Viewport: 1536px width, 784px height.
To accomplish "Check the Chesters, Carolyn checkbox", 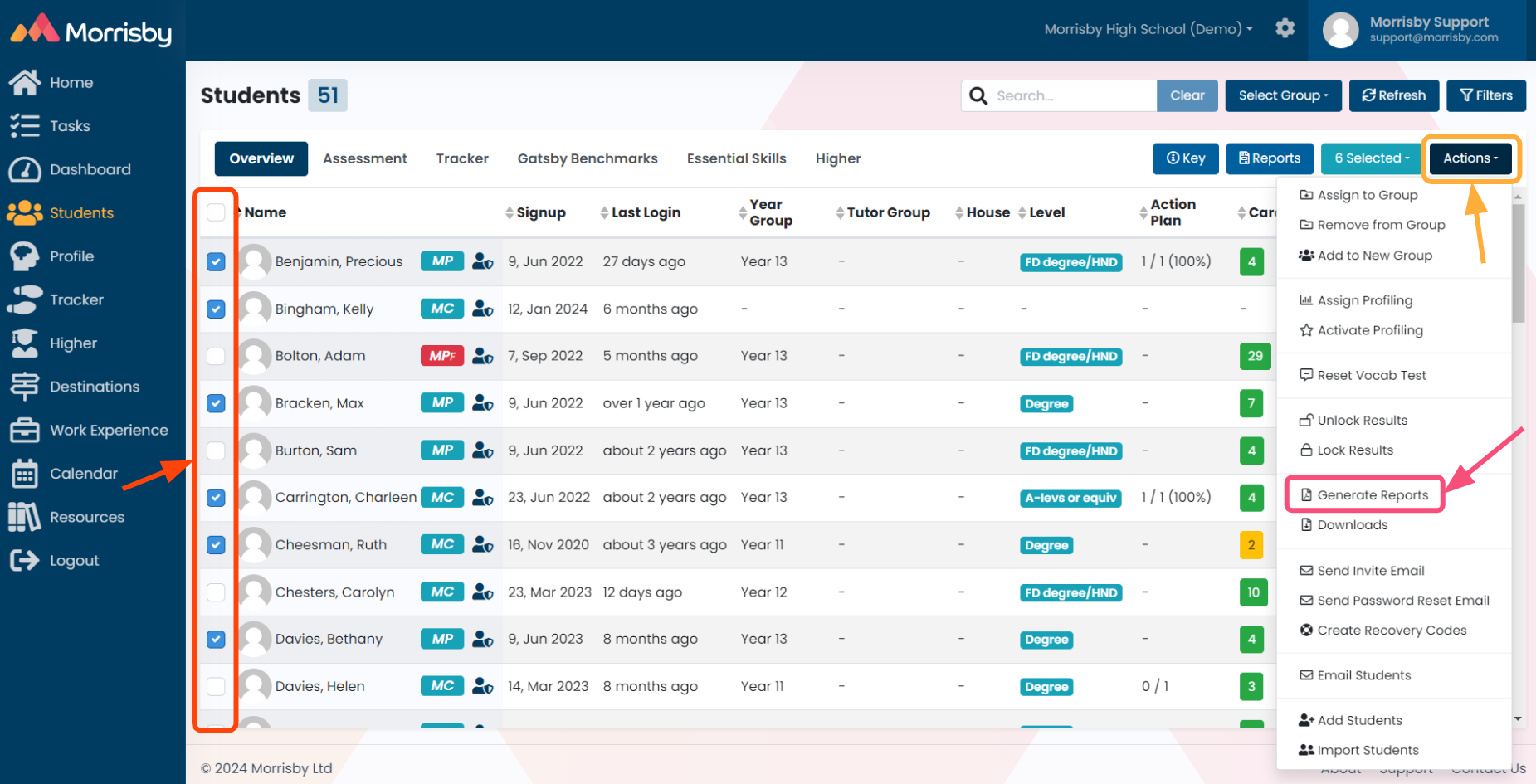I will coord(216,592).
